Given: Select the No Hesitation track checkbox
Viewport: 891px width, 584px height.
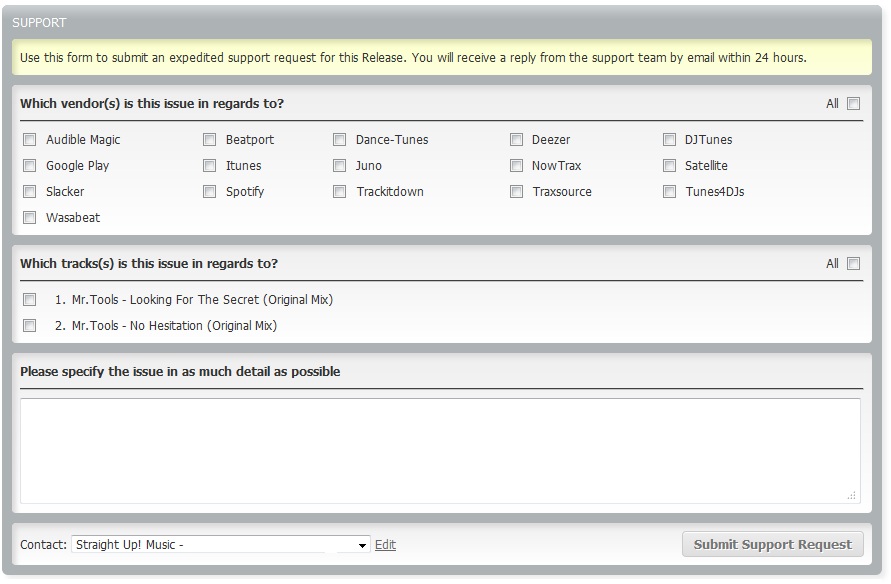Looking at the screenshot, I should 29,325.
